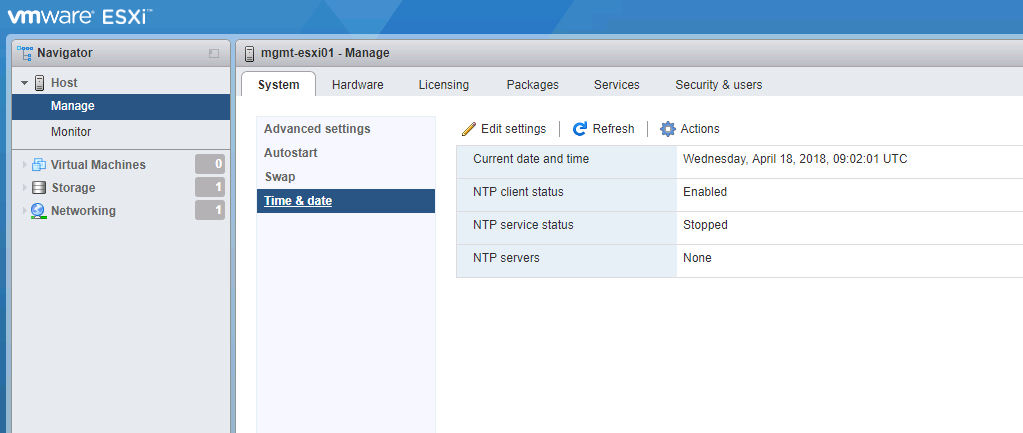Switch to the Hardware tab
The width and height of the screenshot is (1023, 433).
[x=357, y=85]
